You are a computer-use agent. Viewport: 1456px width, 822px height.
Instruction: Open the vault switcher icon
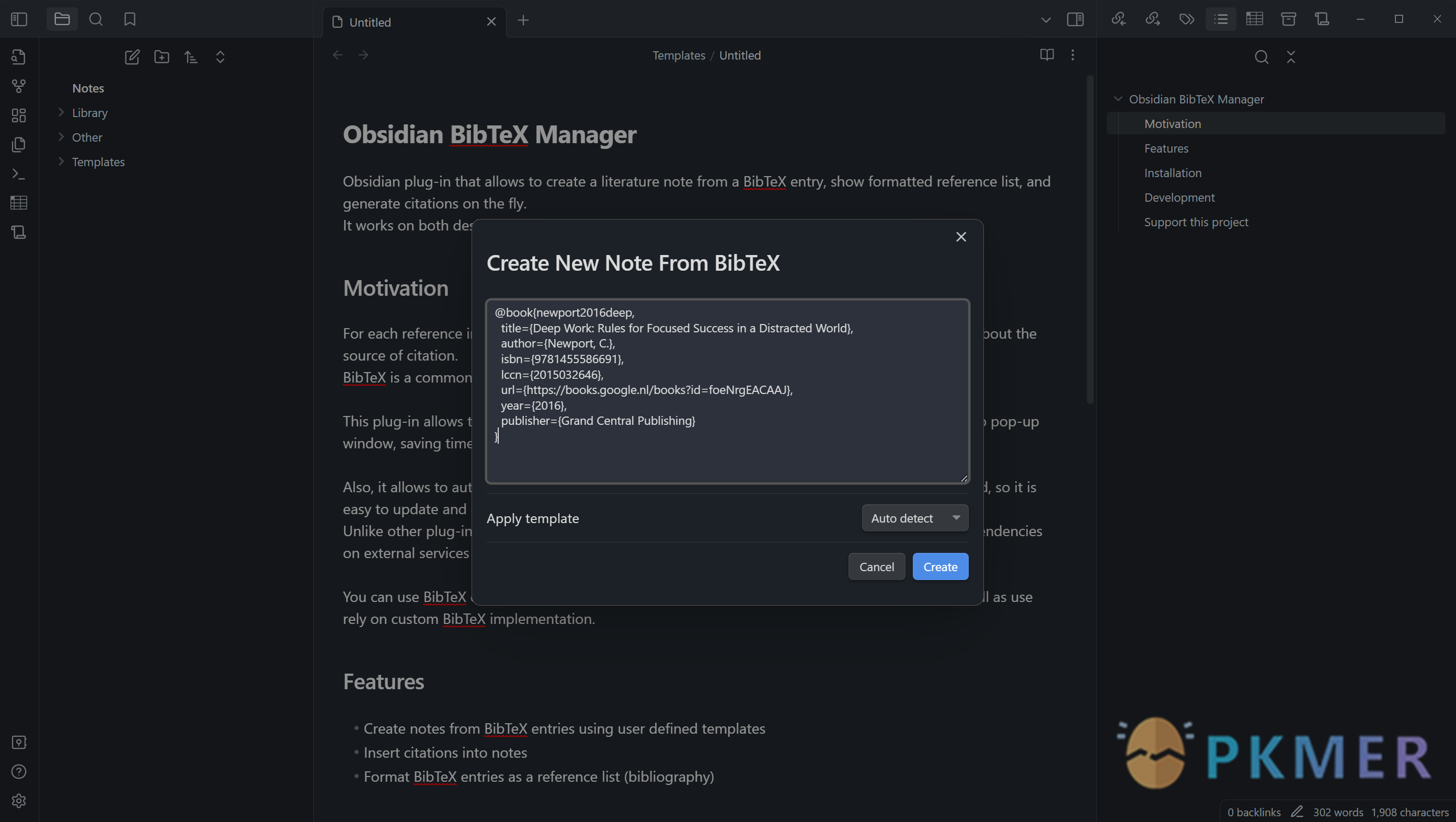19,743
